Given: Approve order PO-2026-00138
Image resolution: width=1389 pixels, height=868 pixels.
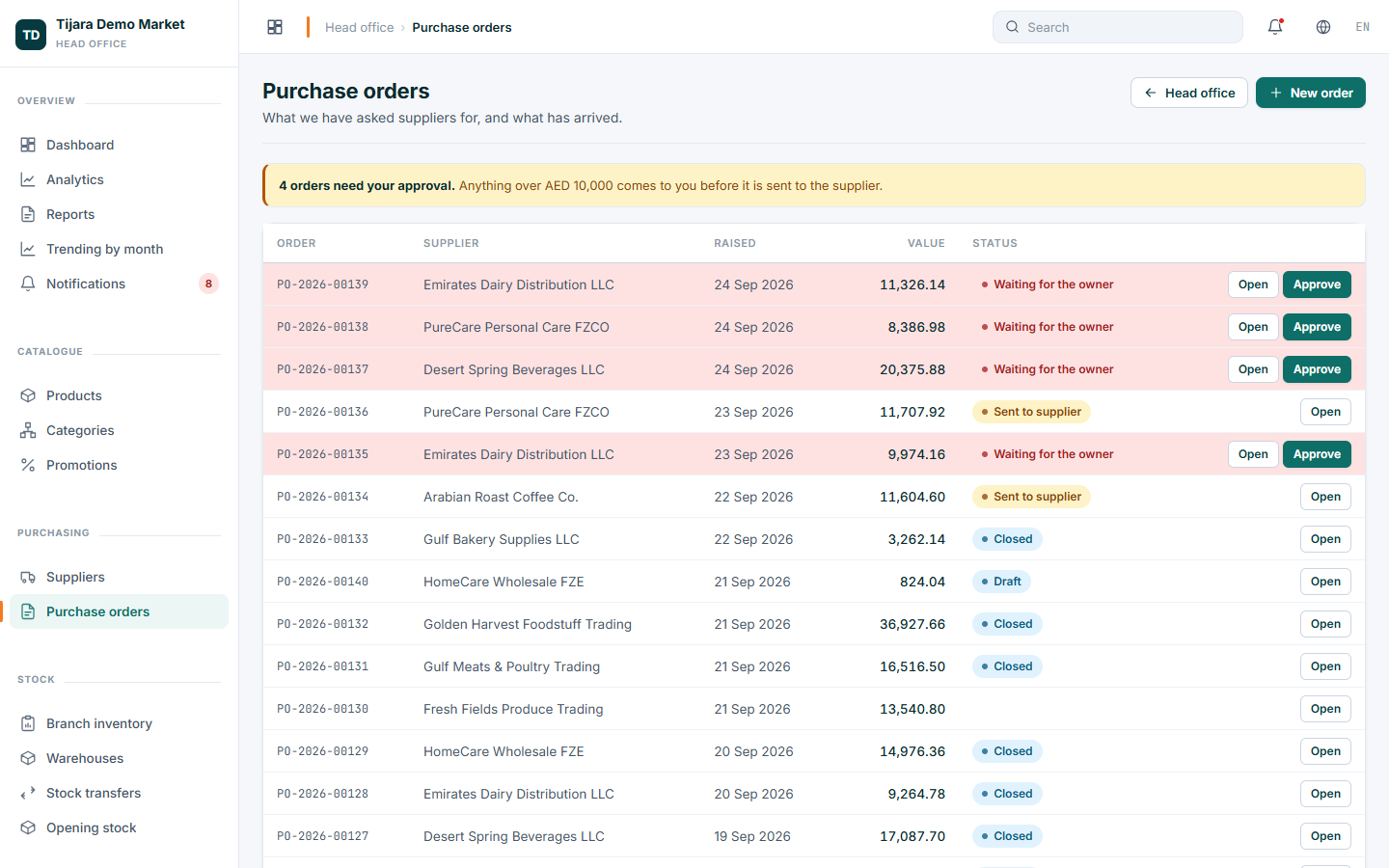Looking at the screenshot, I should pyautogui.click(x=1317, y=327).
